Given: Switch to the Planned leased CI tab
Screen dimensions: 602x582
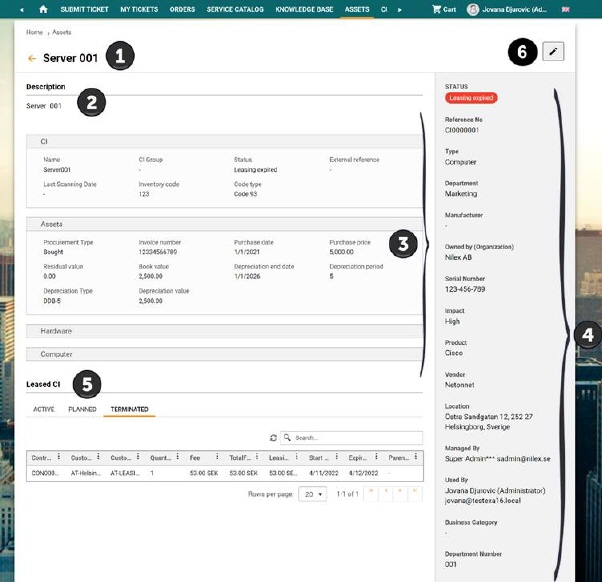Looking at the screenshot, I should click(82, 409).
